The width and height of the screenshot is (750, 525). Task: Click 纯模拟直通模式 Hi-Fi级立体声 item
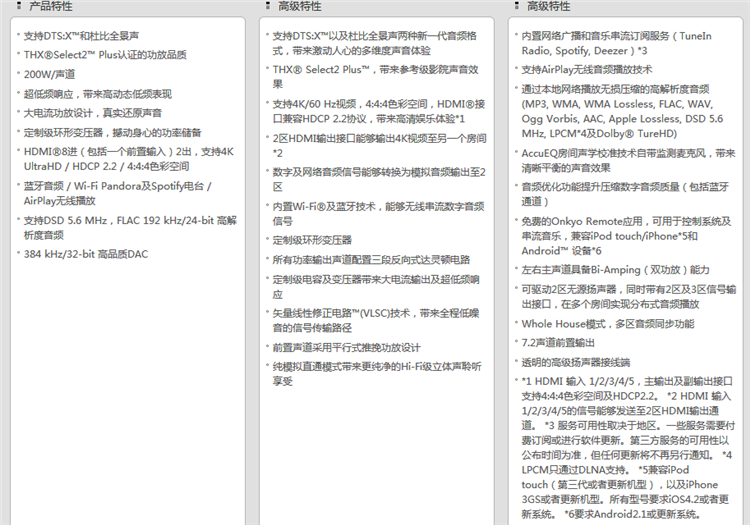pos(377,374)
